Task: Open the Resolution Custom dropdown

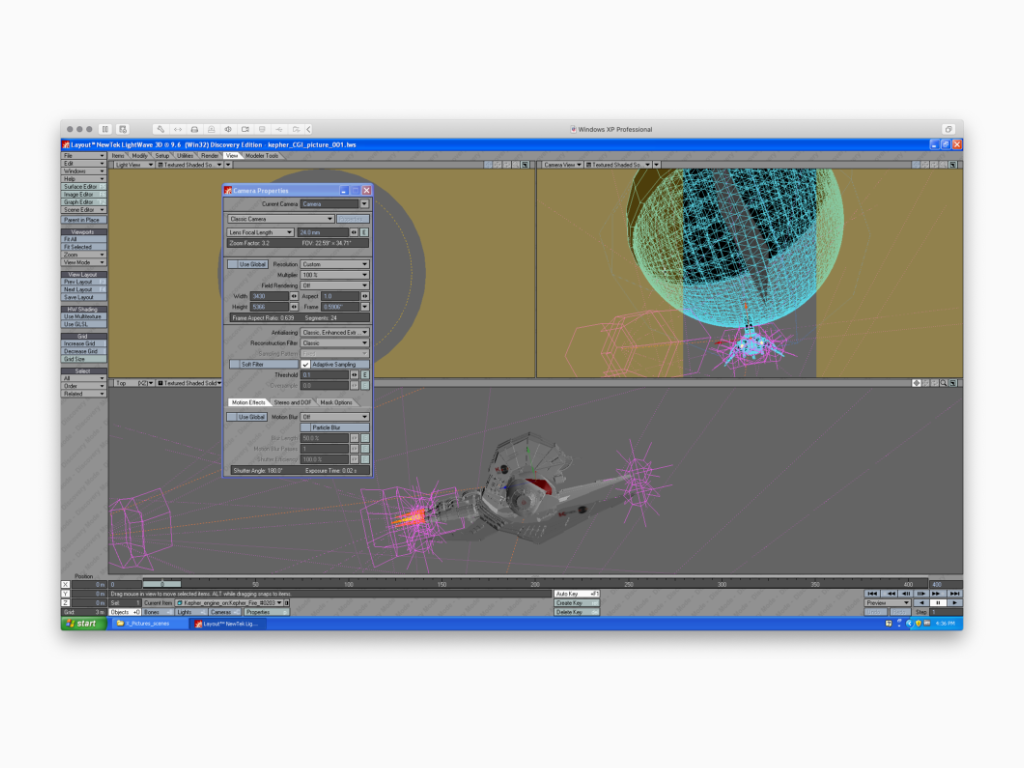Action: click(334, 264)
